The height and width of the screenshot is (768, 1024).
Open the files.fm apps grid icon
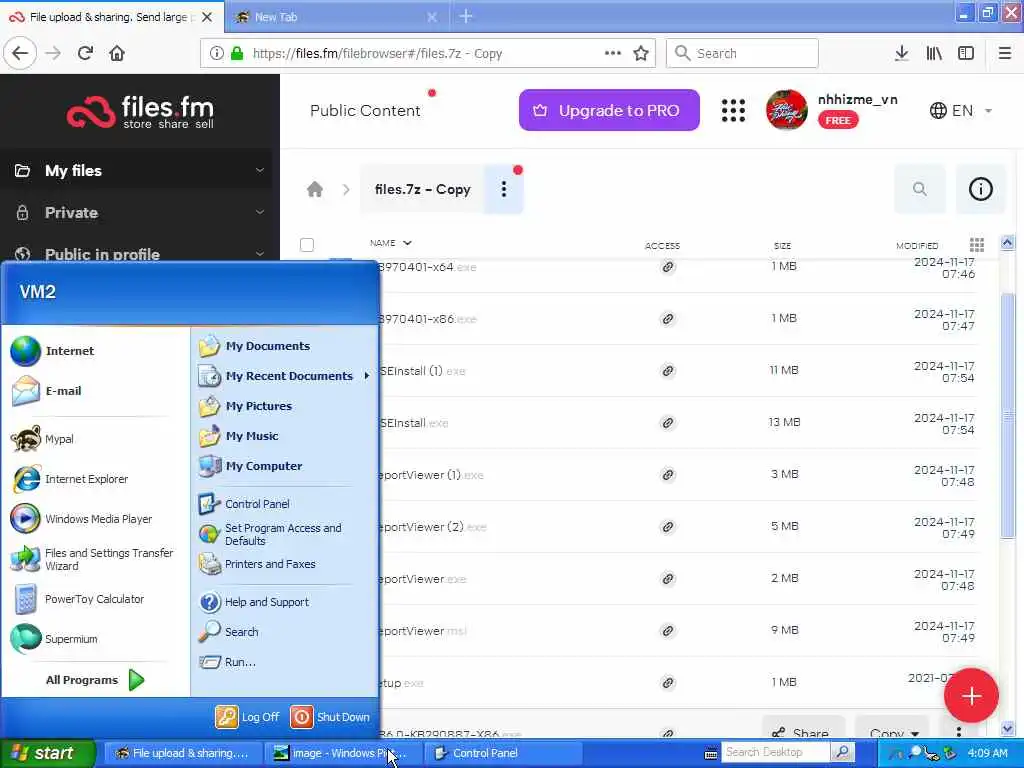(x=733, y=110)
